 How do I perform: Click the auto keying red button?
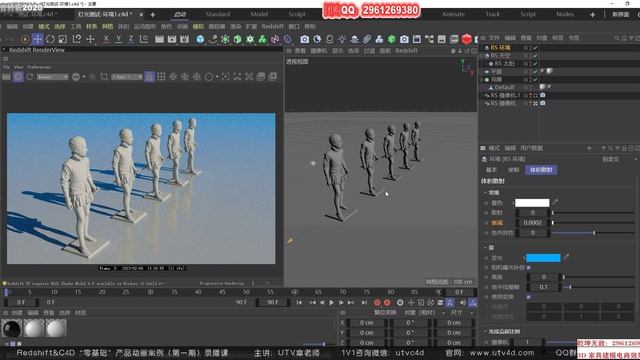click(x=387, y=302)
